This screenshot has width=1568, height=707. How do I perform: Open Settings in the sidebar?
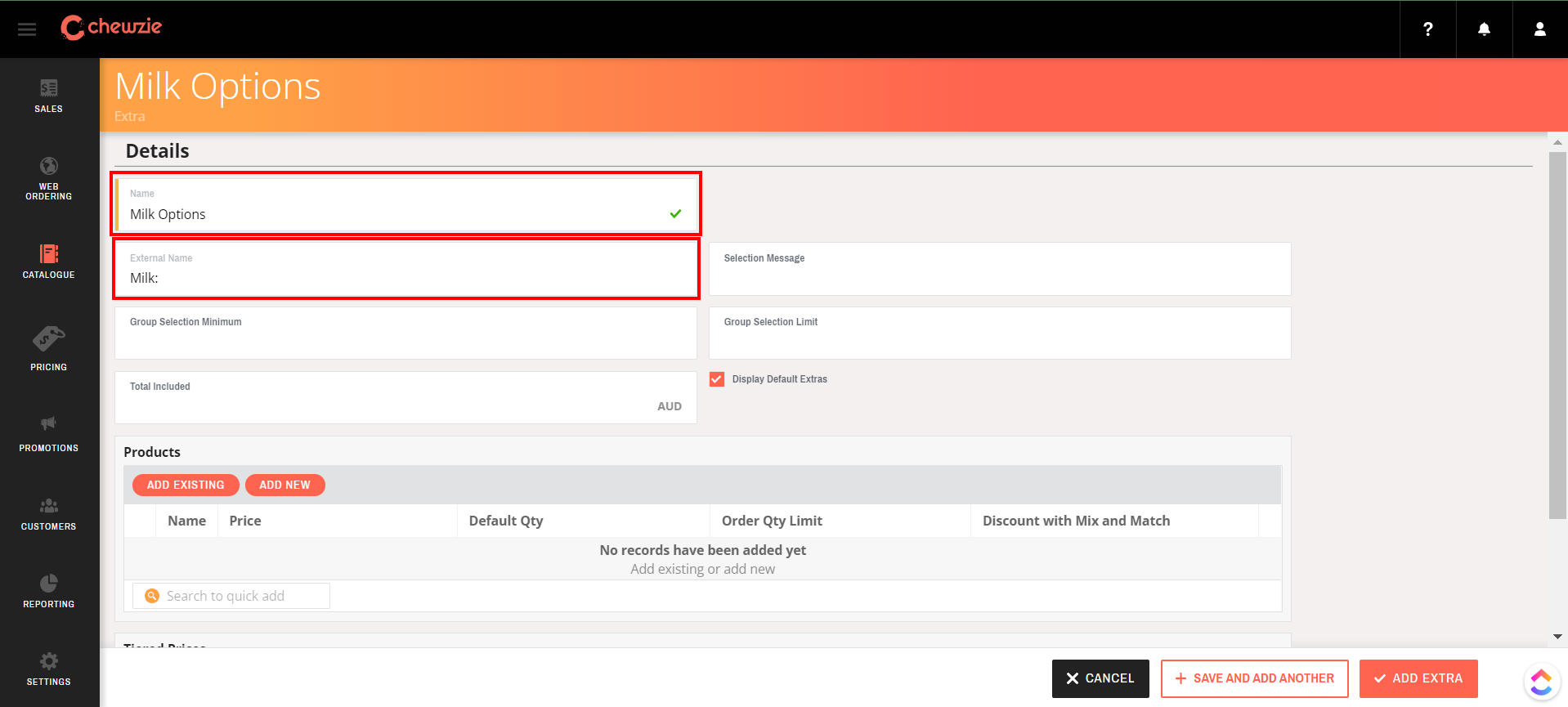pos(49,669)
